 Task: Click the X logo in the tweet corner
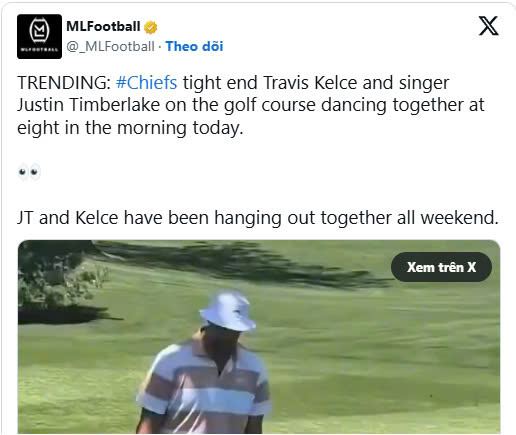[488, 26]
